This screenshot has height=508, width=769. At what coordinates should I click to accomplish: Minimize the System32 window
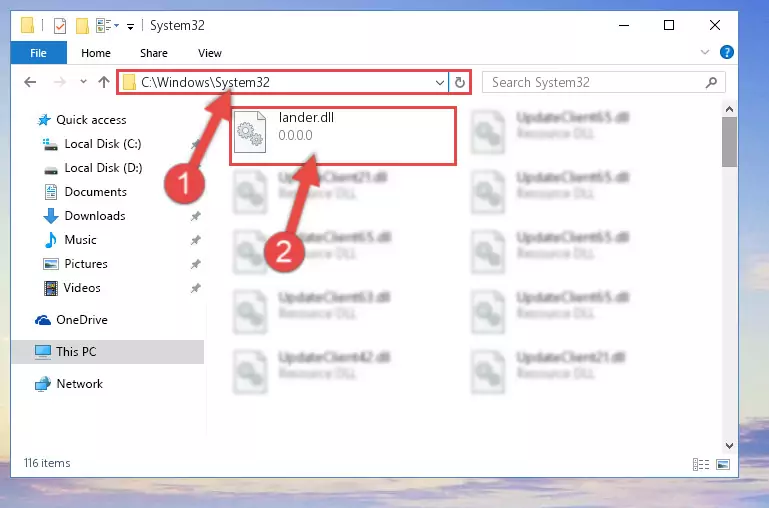click(x=624, y=25)
